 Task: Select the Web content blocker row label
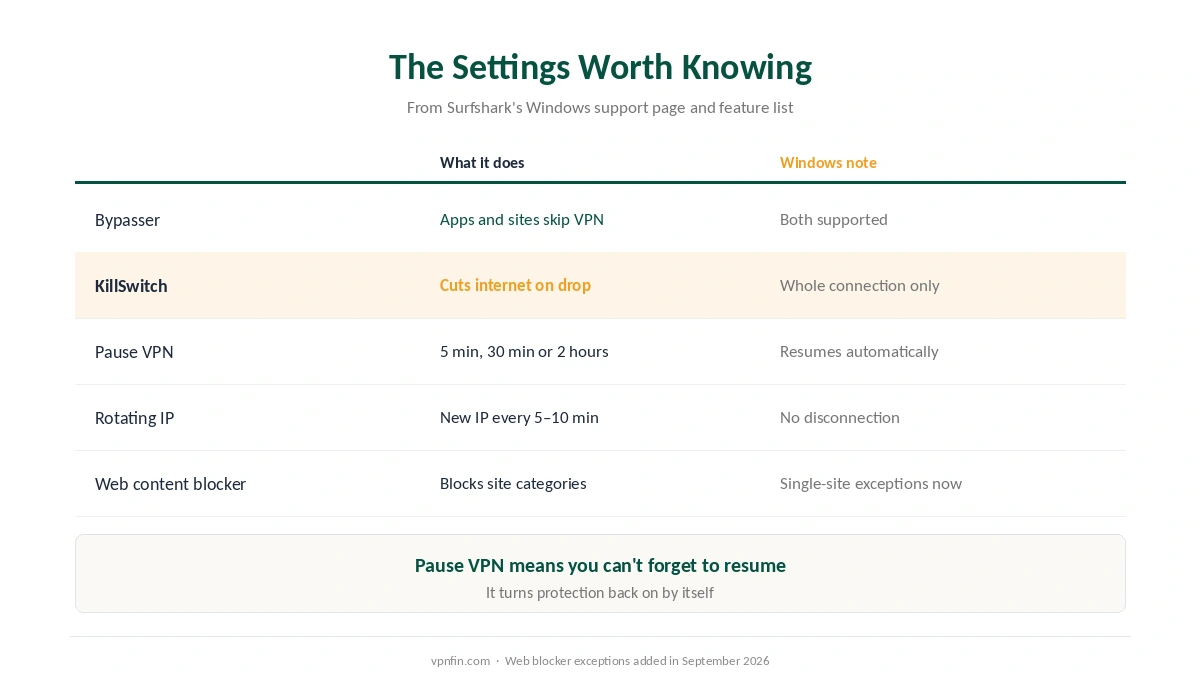tap(170, 484)
